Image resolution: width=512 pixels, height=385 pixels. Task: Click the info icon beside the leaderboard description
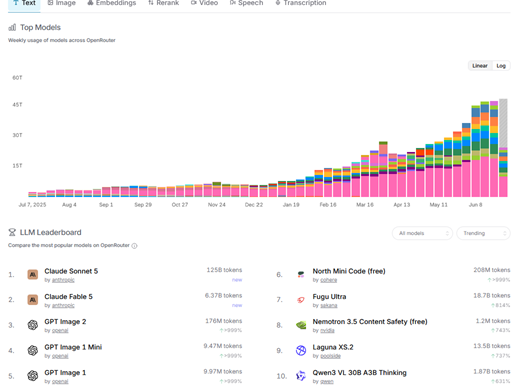(x=134, y=246)
